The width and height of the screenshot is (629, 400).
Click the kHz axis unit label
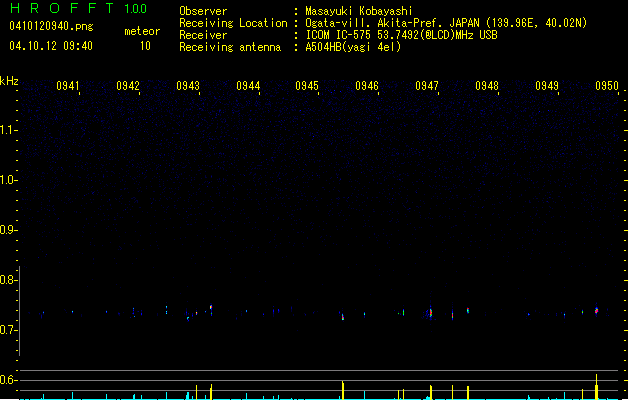click(9, 81)
